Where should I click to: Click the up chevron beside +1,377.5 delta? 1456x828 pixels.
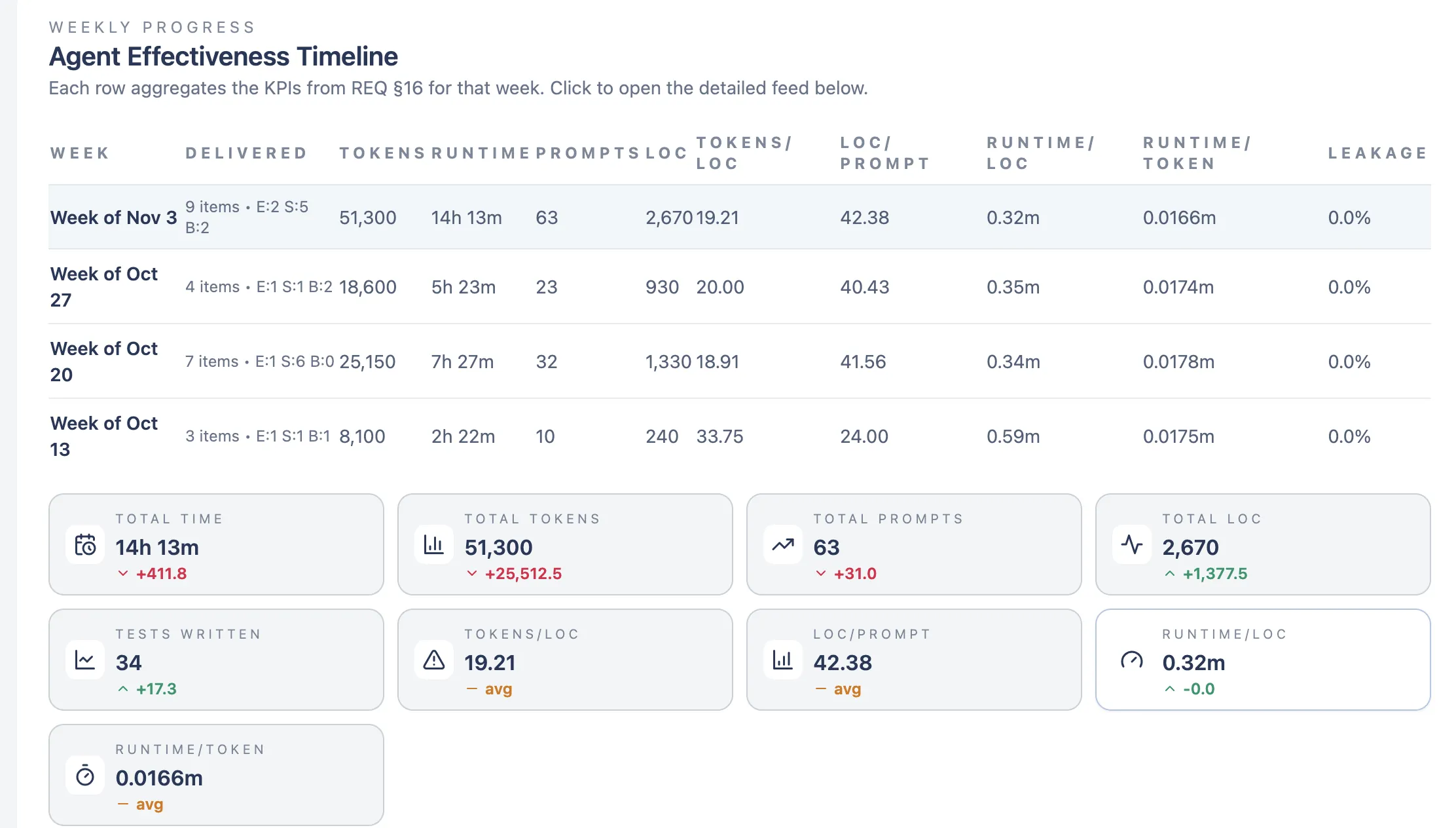[x=1170, y=574]
